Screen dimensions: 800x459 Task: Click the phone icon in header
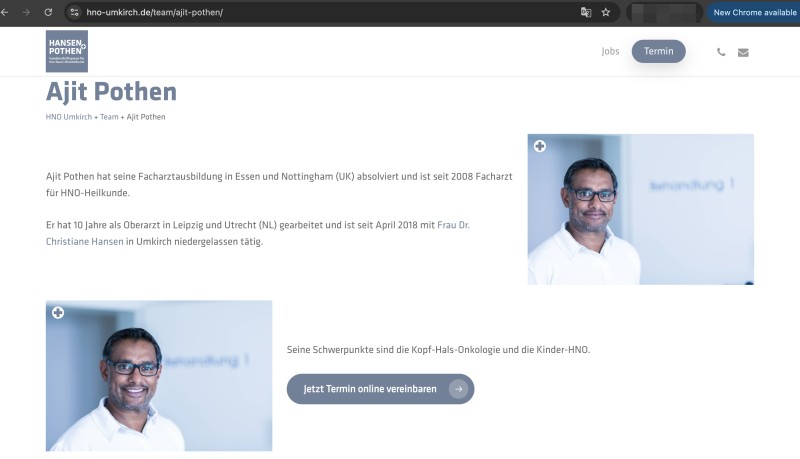[721, 52]
